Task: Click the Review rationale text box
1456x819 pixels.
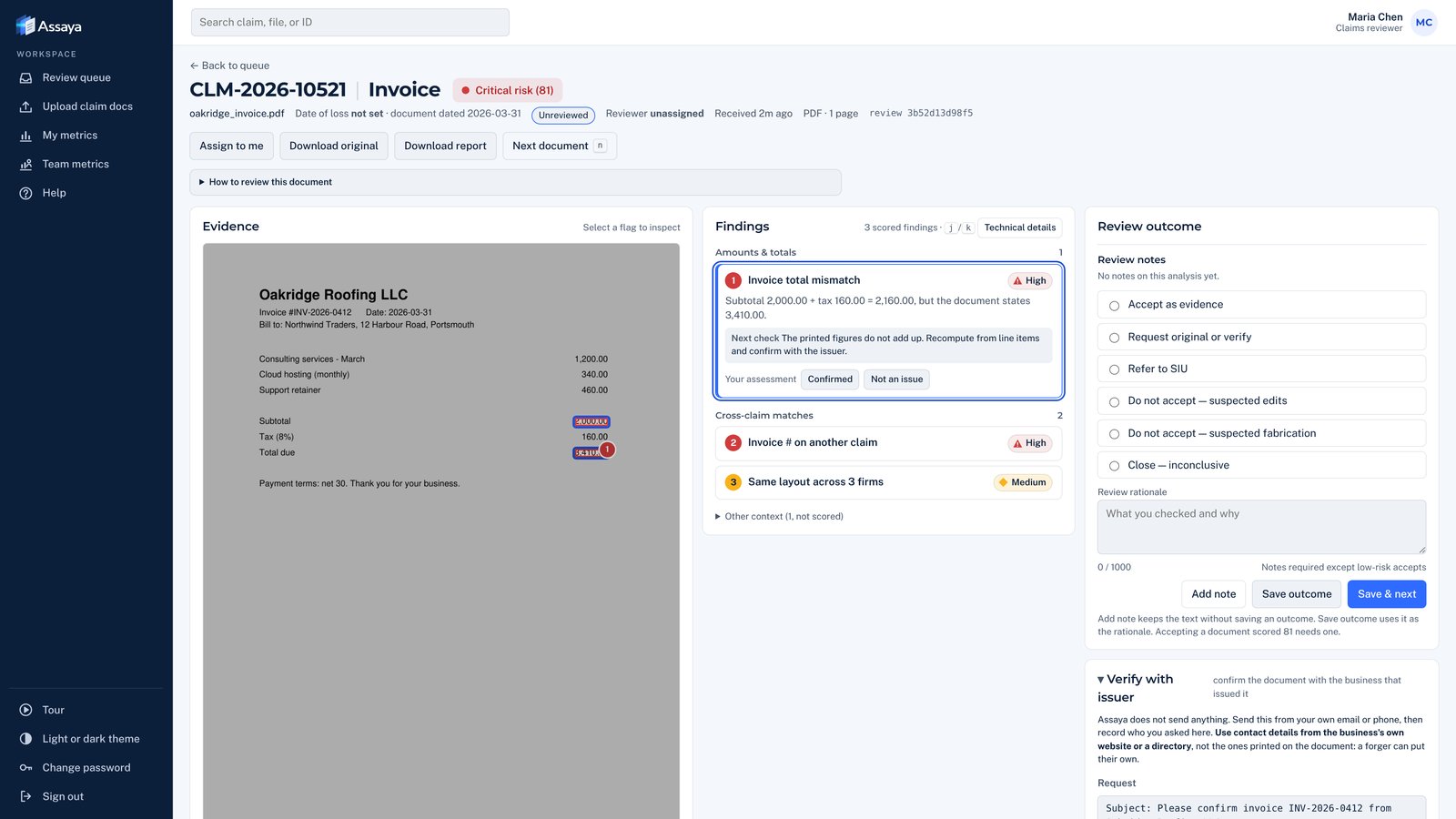Action: (x=1261, y=527)
